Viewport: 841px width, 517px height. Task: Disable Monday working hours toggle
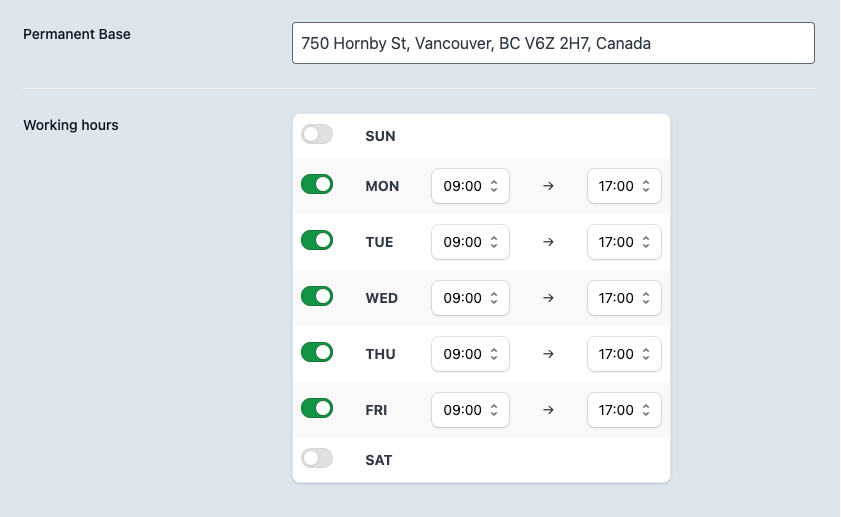317,185
